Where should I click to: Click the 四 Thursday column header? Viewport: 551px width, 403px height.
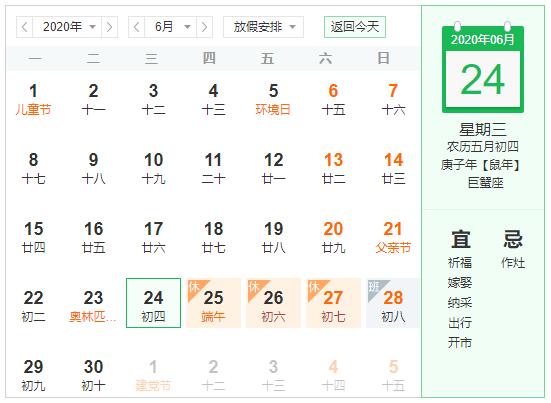point(209,58)
